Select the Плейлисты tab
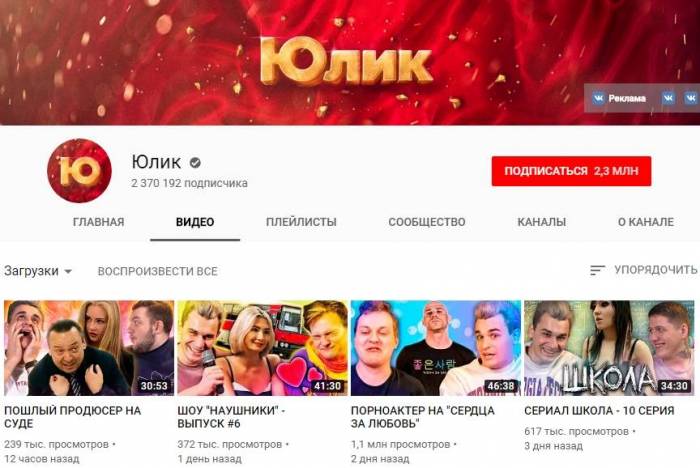 click(x=301, y=222)
